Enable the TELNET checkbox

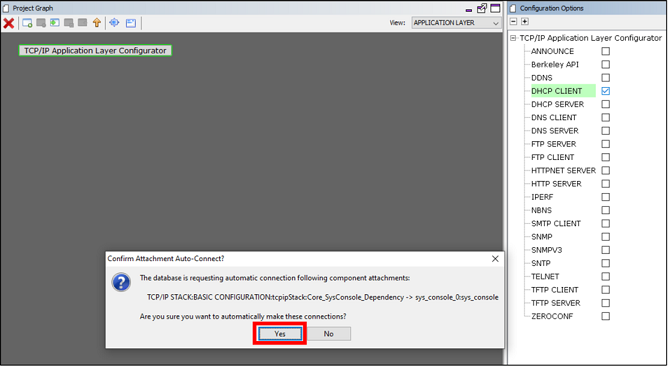click(x=605, y=276)
